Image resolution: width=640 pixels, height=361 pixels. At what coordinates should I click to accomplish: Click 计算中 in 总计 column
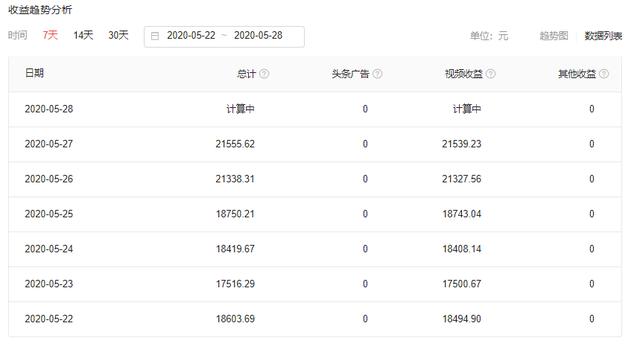pos(240,109)
